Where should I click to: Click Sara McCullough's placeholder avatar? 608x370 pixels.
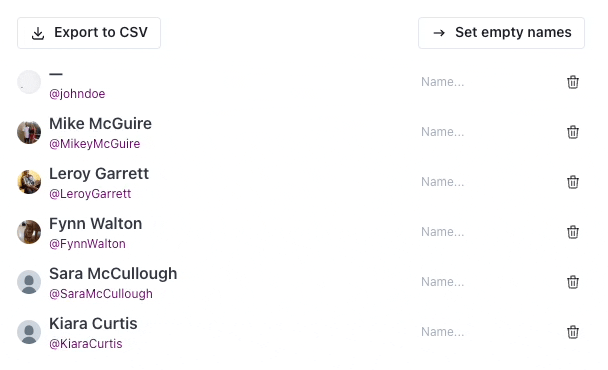[29, 282]
